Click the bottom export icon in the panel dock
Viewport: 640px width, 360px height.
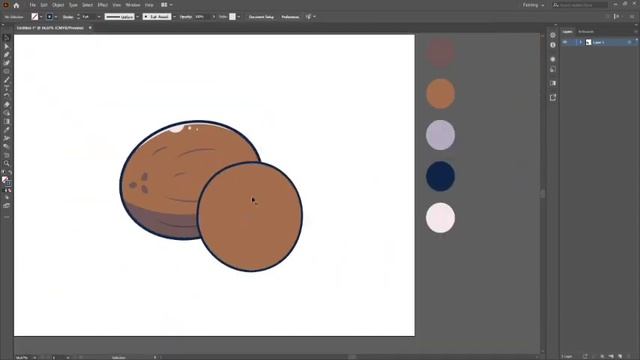click(x=553, y=98)
